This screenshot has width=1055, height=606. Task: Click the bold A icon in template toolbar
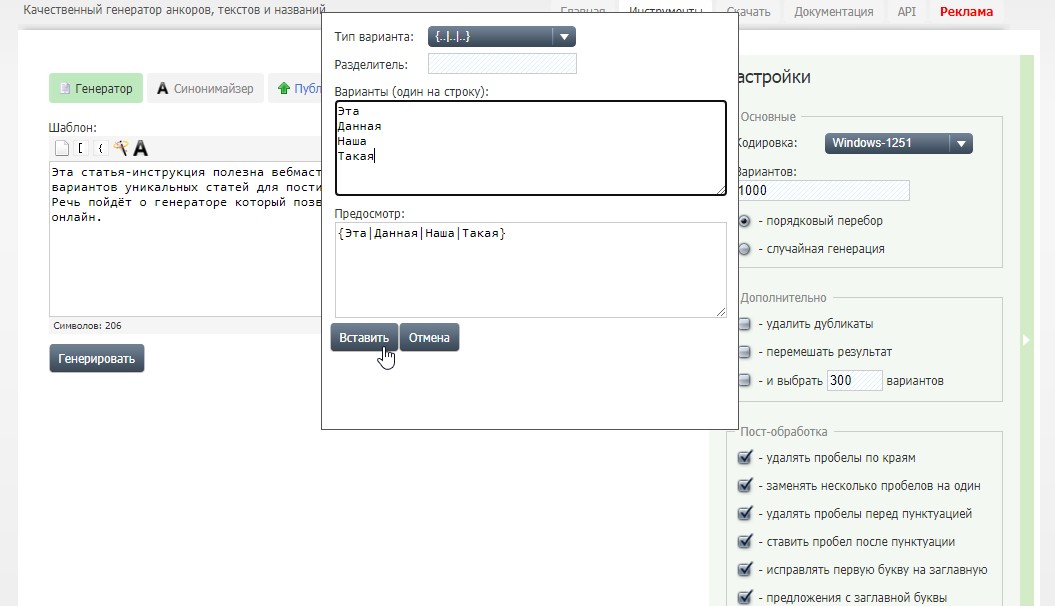pos(141,148)
